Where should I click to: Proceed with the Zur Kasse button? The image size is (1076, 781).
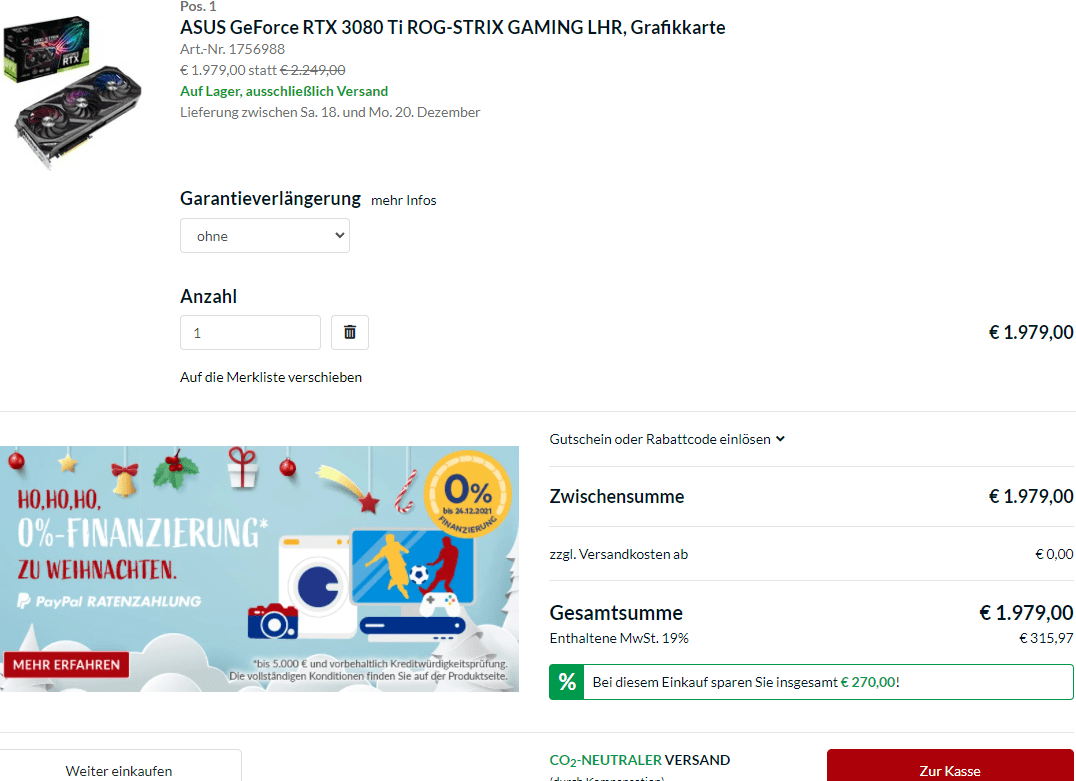coord(950,767)
